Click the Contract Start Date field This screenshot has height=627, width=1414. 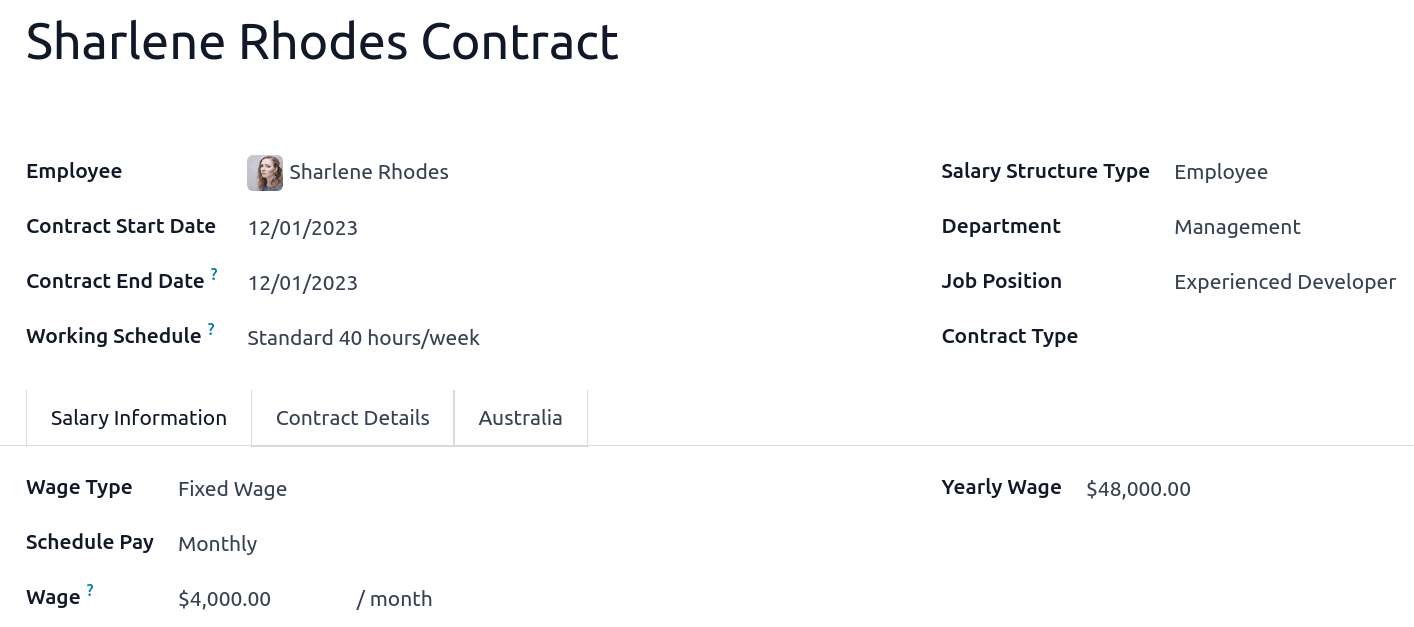[302, 227]
